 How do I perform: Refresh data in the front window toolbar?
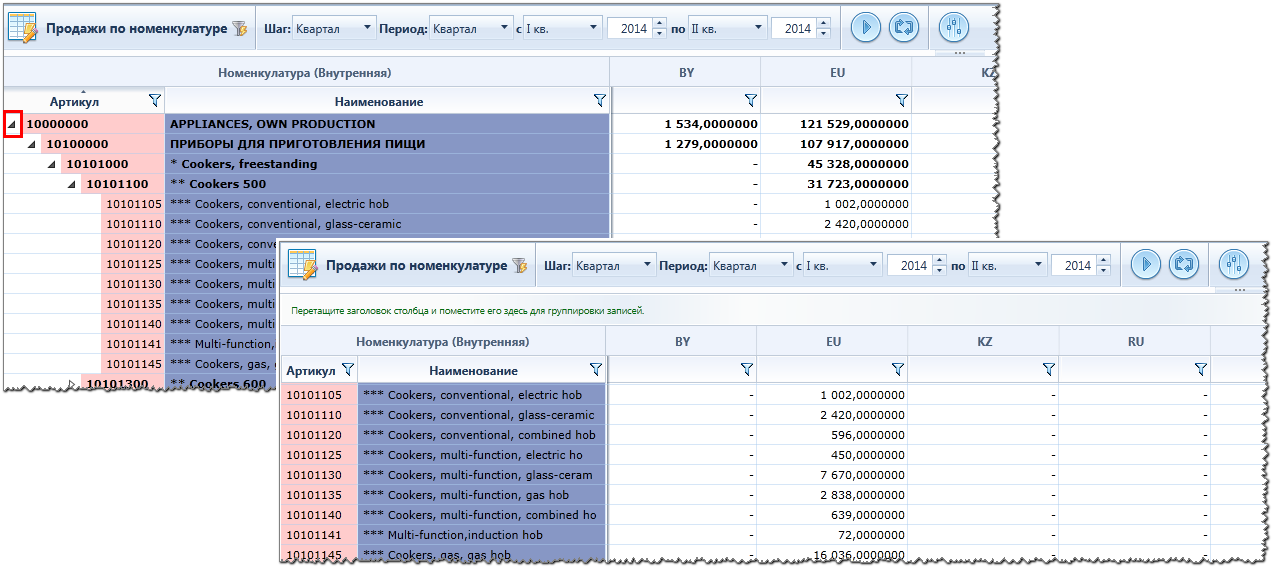point(1183,264)
